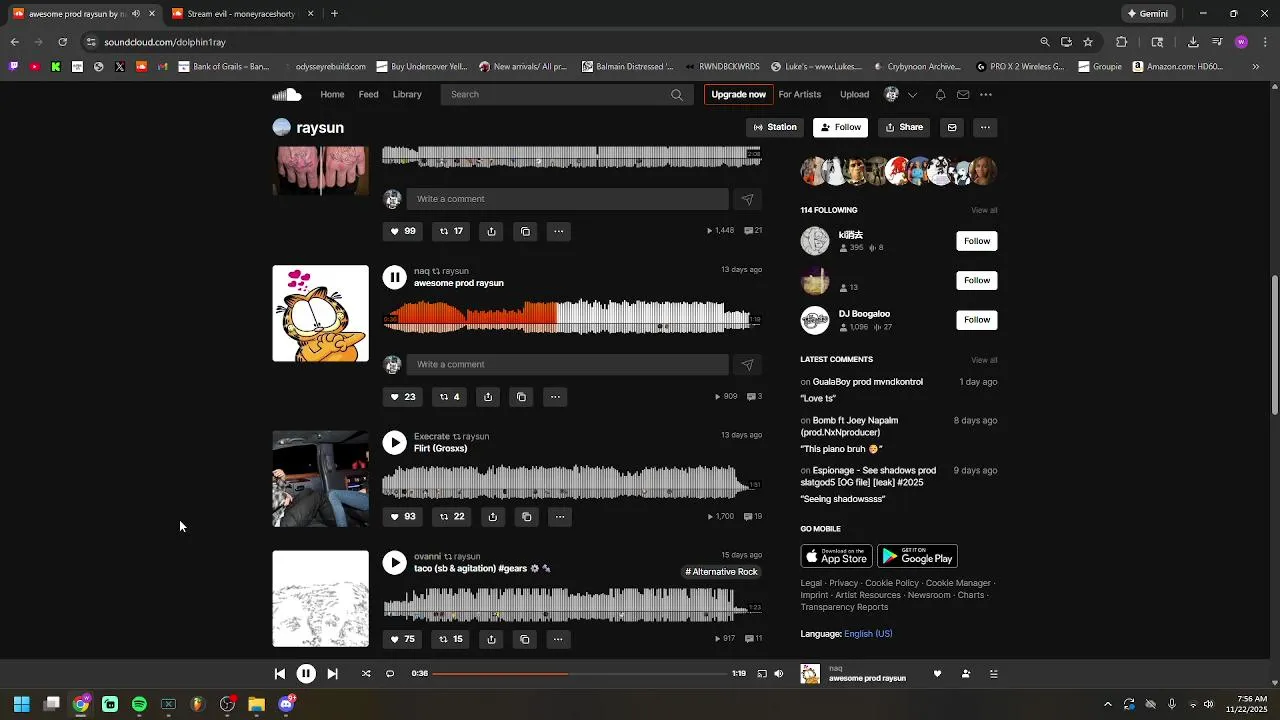Send raysun a message via envelope button
The image size is (1280, 720).
(952, 127)
